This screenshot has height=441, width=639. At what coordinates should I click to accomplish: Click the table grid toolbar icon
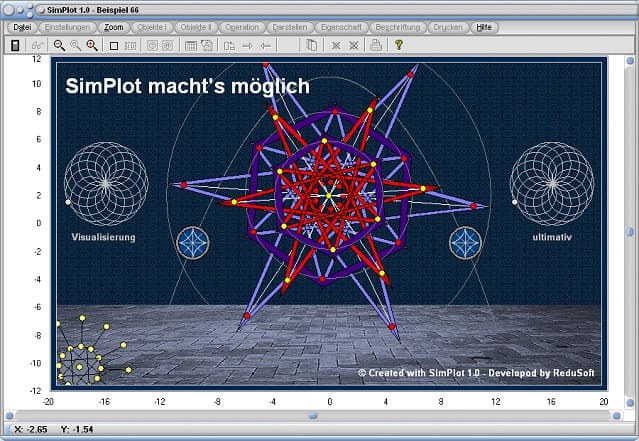[x=190, y=45]
